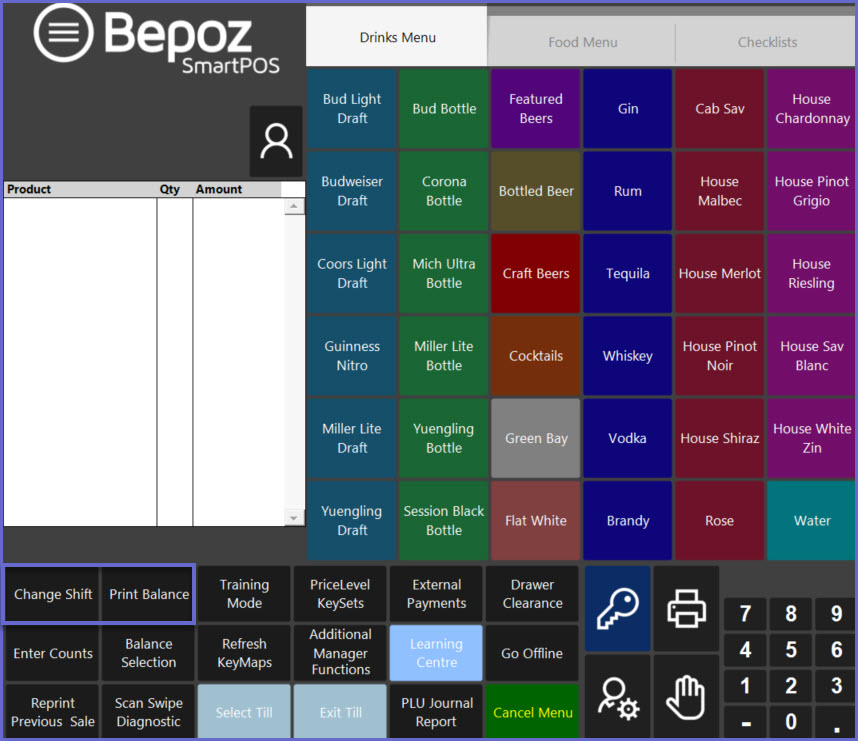Select Guinness Nitro
Image resolution: width=858 pixels, height=741 pixels.
352,356
